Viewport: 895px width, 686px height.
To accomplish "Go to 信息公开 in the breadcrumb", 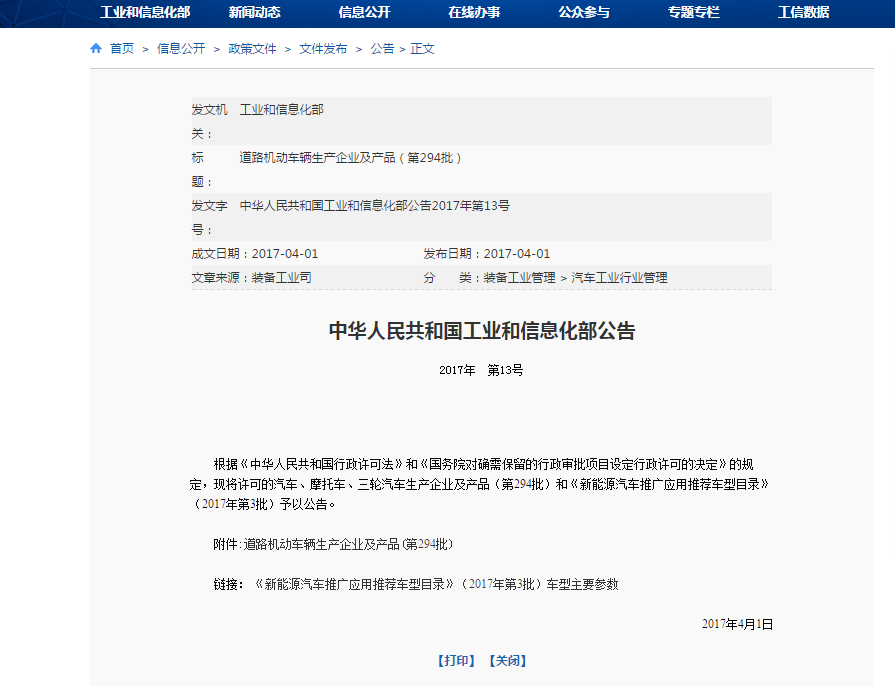I will coord(181,48).
